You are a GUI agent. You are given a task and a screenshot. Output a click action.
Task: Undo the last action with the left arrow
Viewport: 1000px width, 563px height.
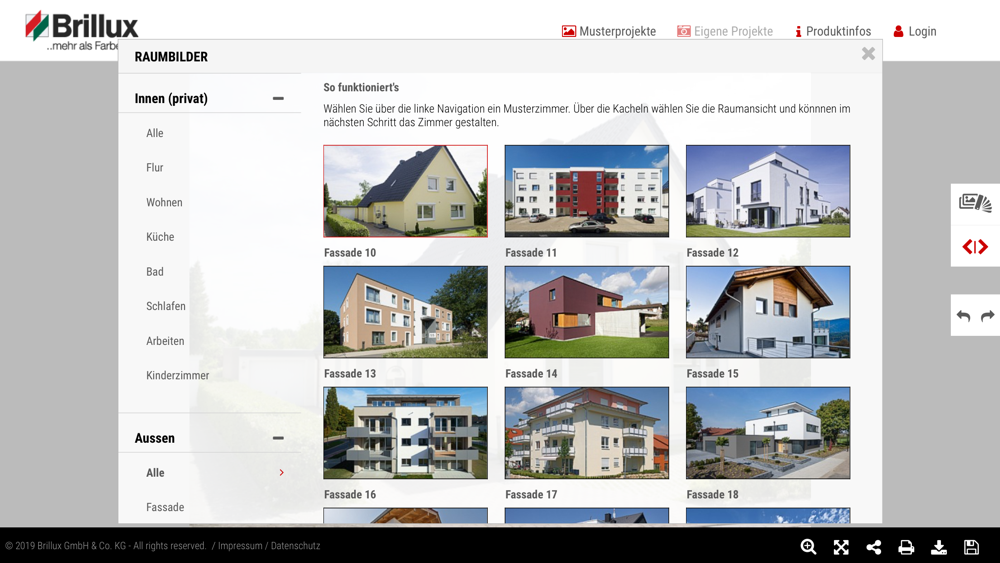(964, 316)
